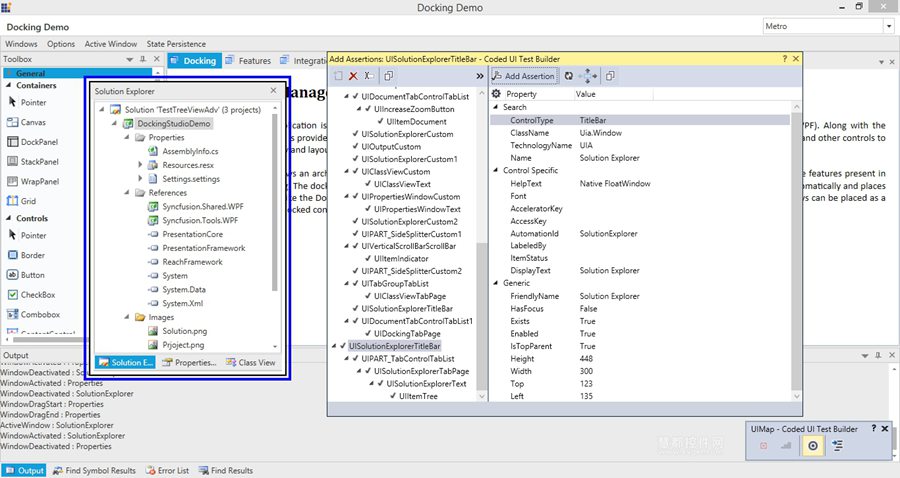The height and width of the screenshot is (478, 900).
Task: Toggle checkmark on UIItemIndicator node
Action: point(368,259)
